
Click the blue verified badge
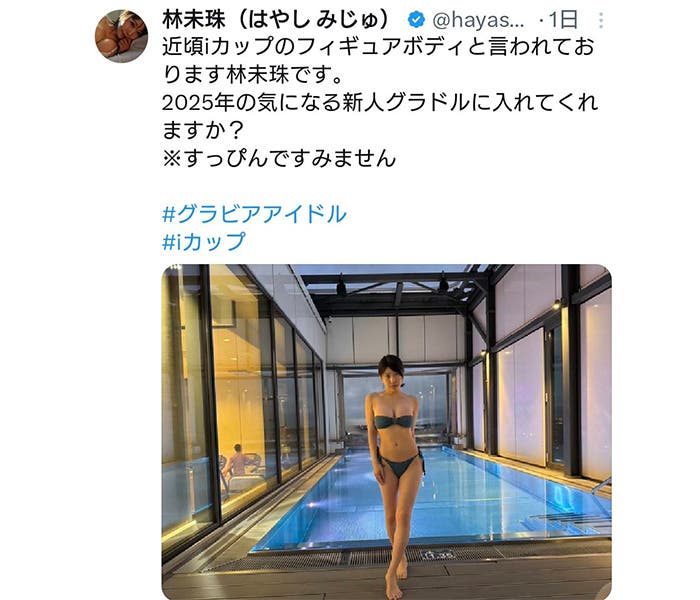click(x=416, y=21)
